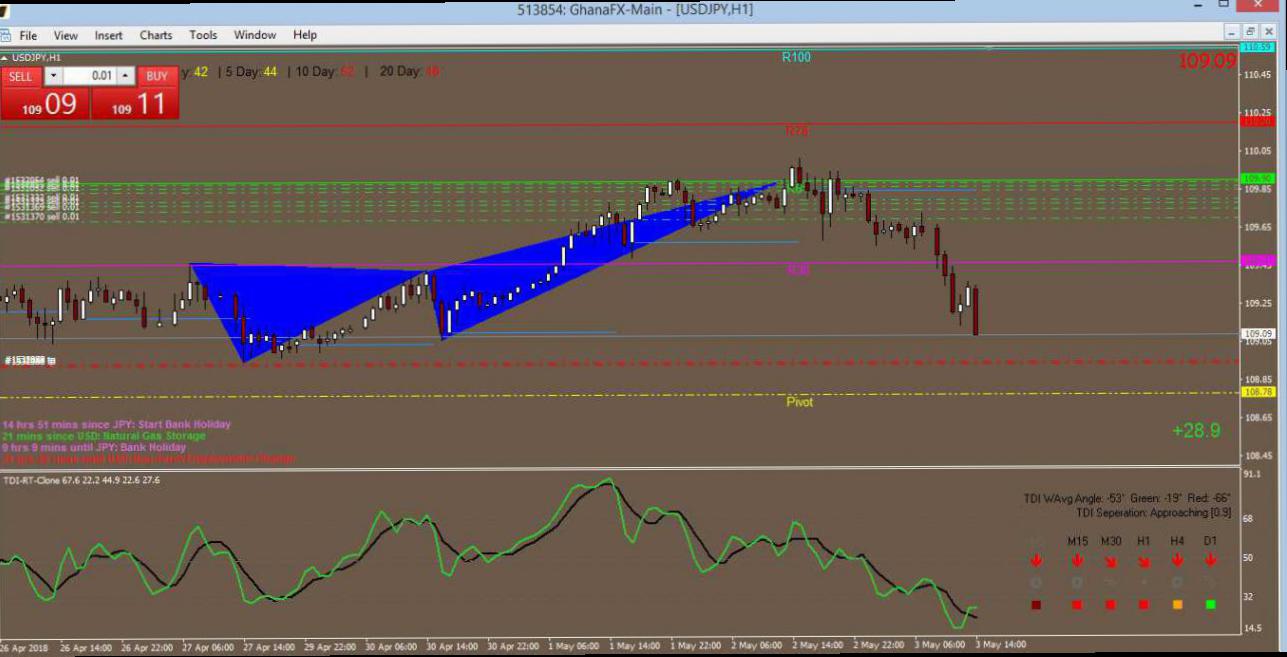Click the red arrow under M15
1287x657 pixels.
point(1077,560)
